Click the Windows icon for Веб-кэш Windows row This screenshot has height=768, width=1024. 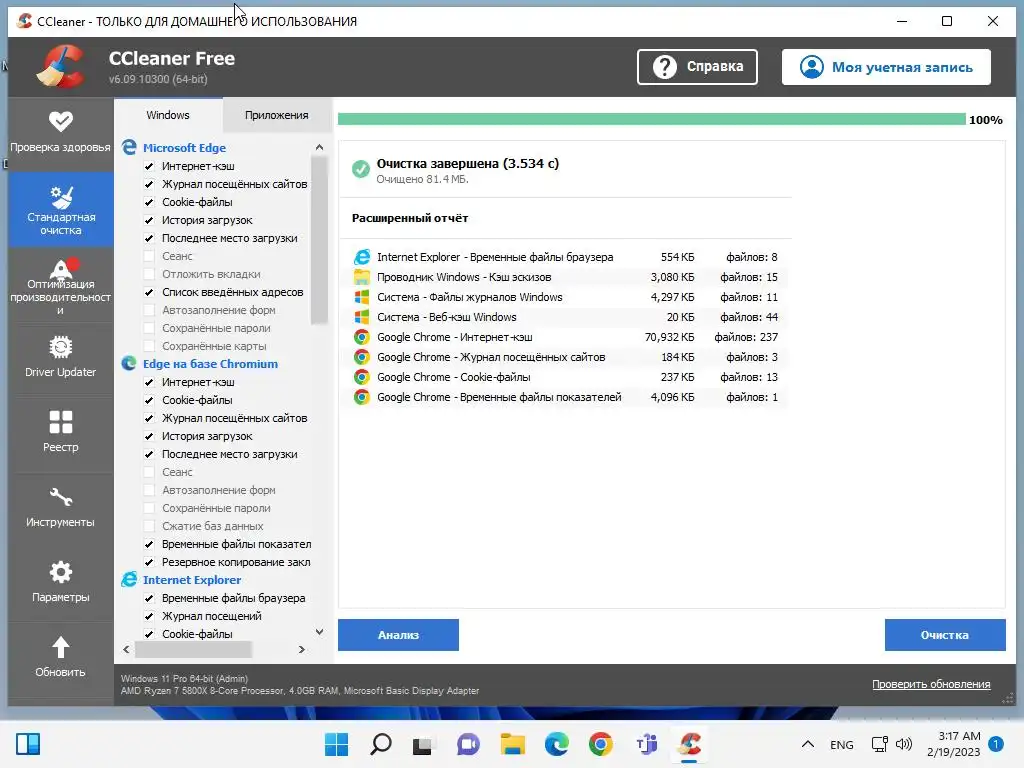pyautogui.click(x=362, y=317)
